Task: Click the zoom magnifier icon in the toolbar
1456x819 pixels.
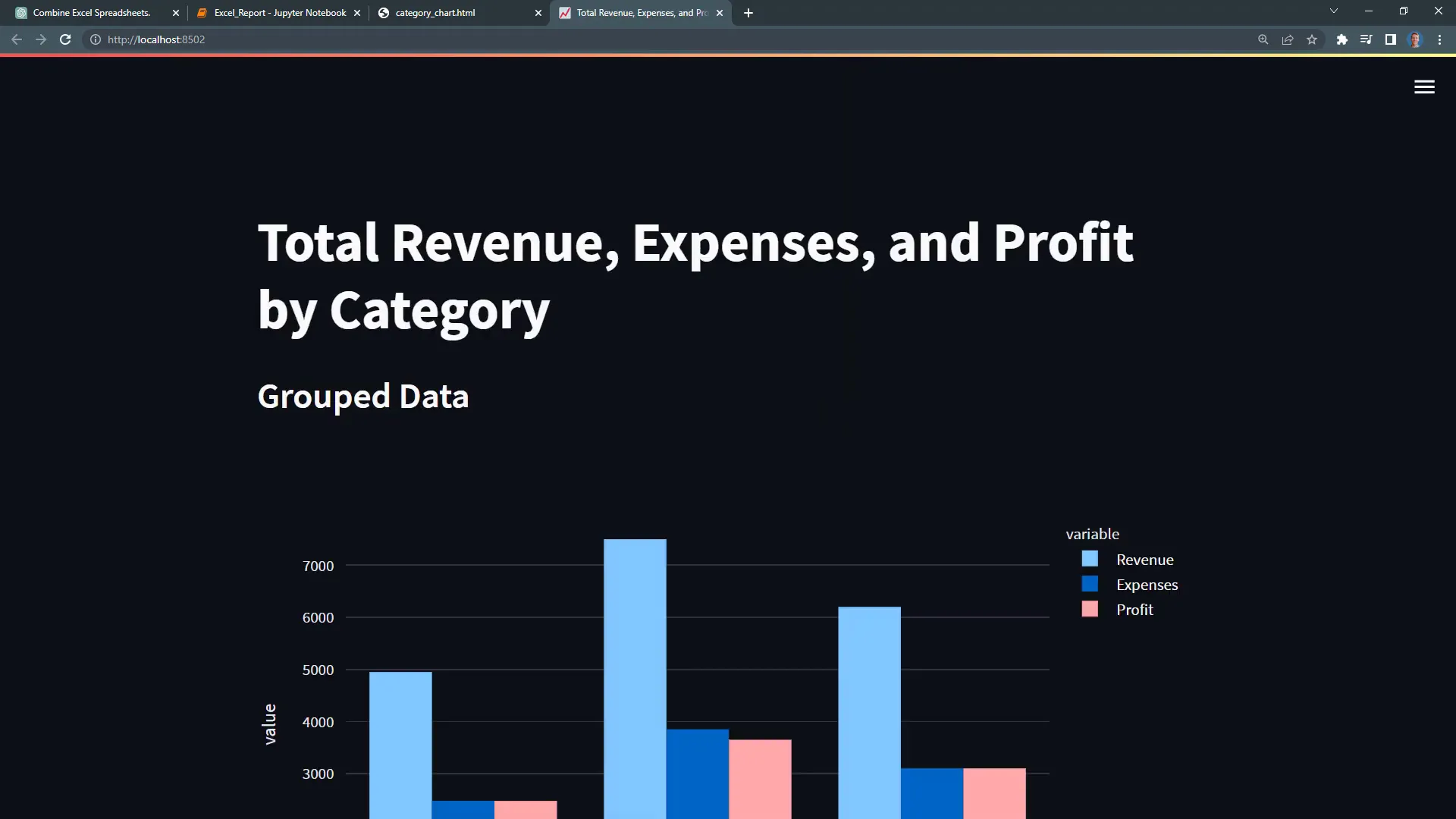Action: (1263, 39)
